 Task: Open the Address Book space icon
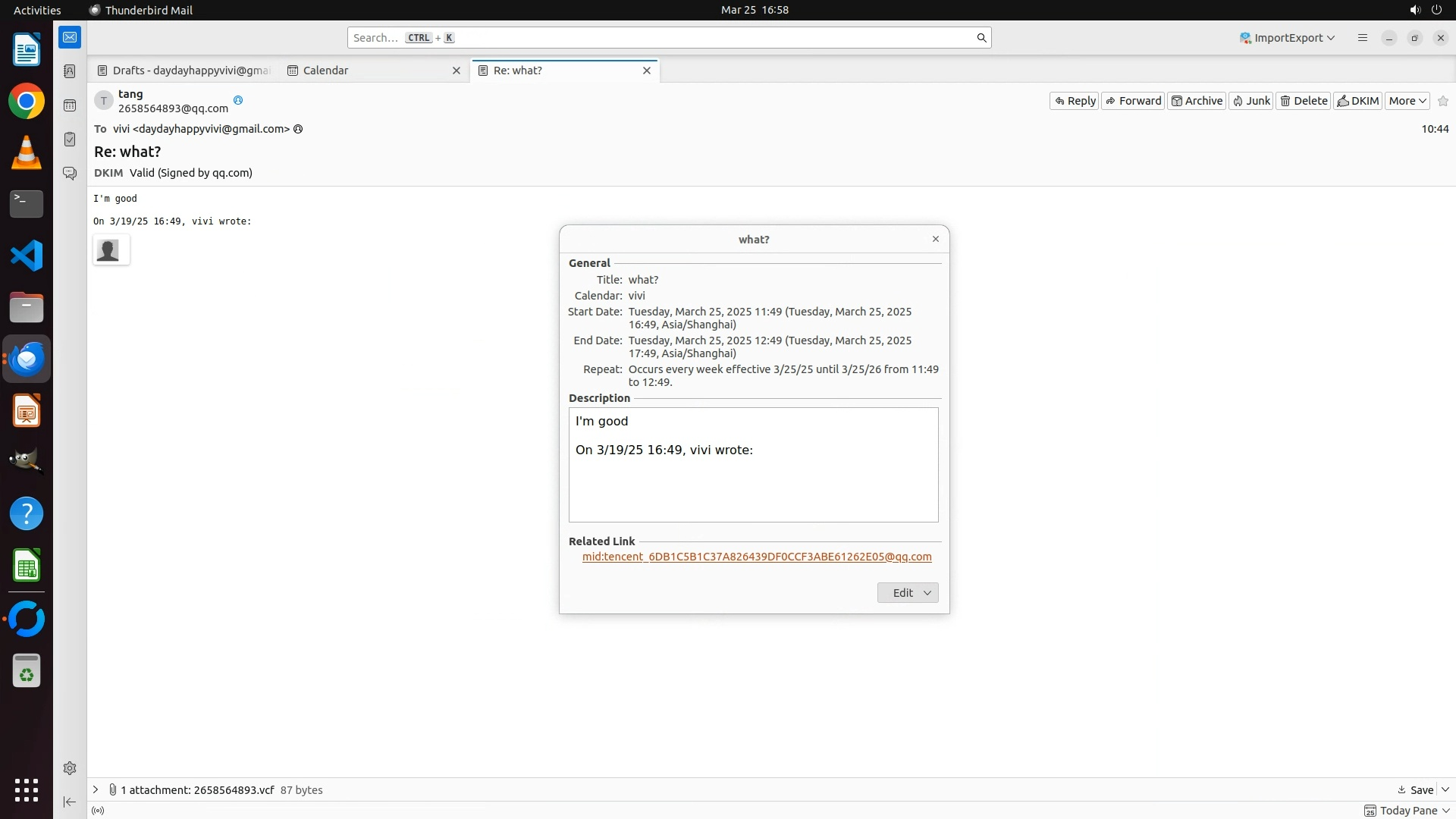click(x=70, y=71)
